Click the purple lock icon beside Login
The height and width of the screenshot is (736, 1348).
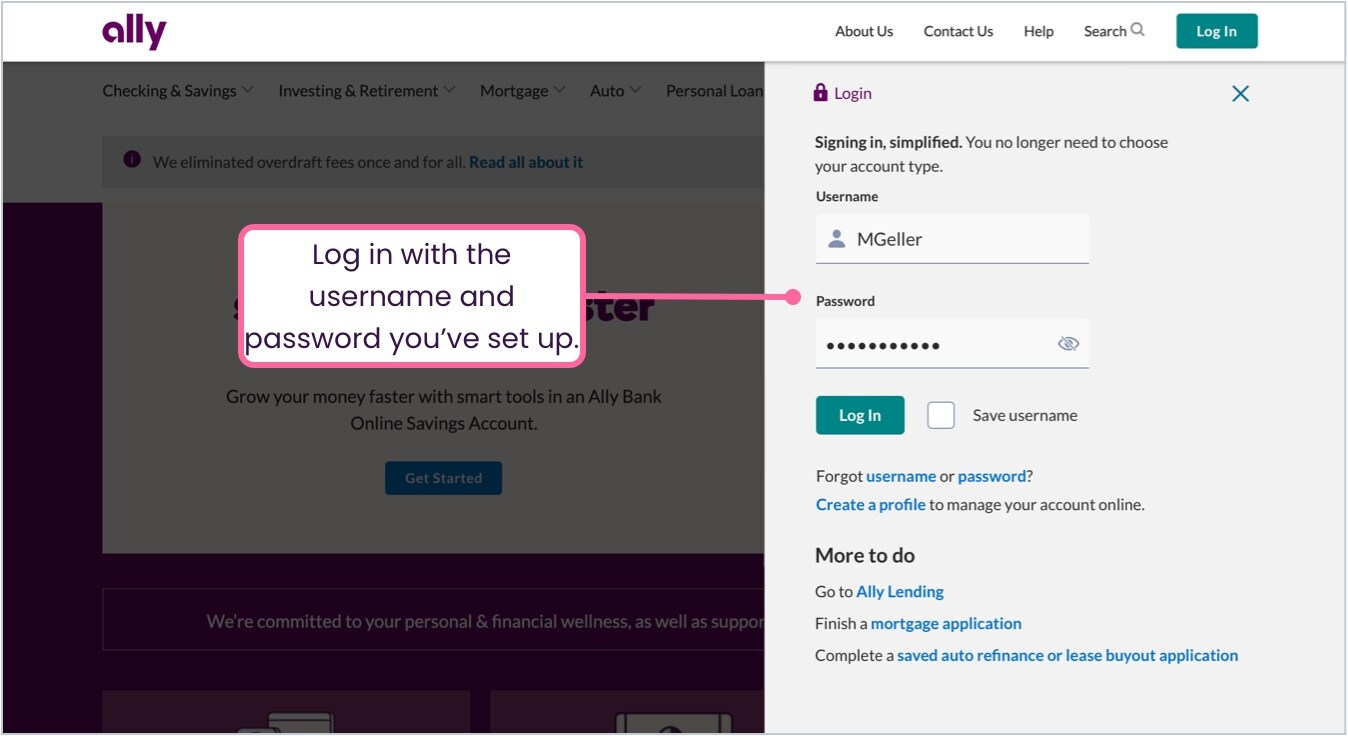coord(821,92)
